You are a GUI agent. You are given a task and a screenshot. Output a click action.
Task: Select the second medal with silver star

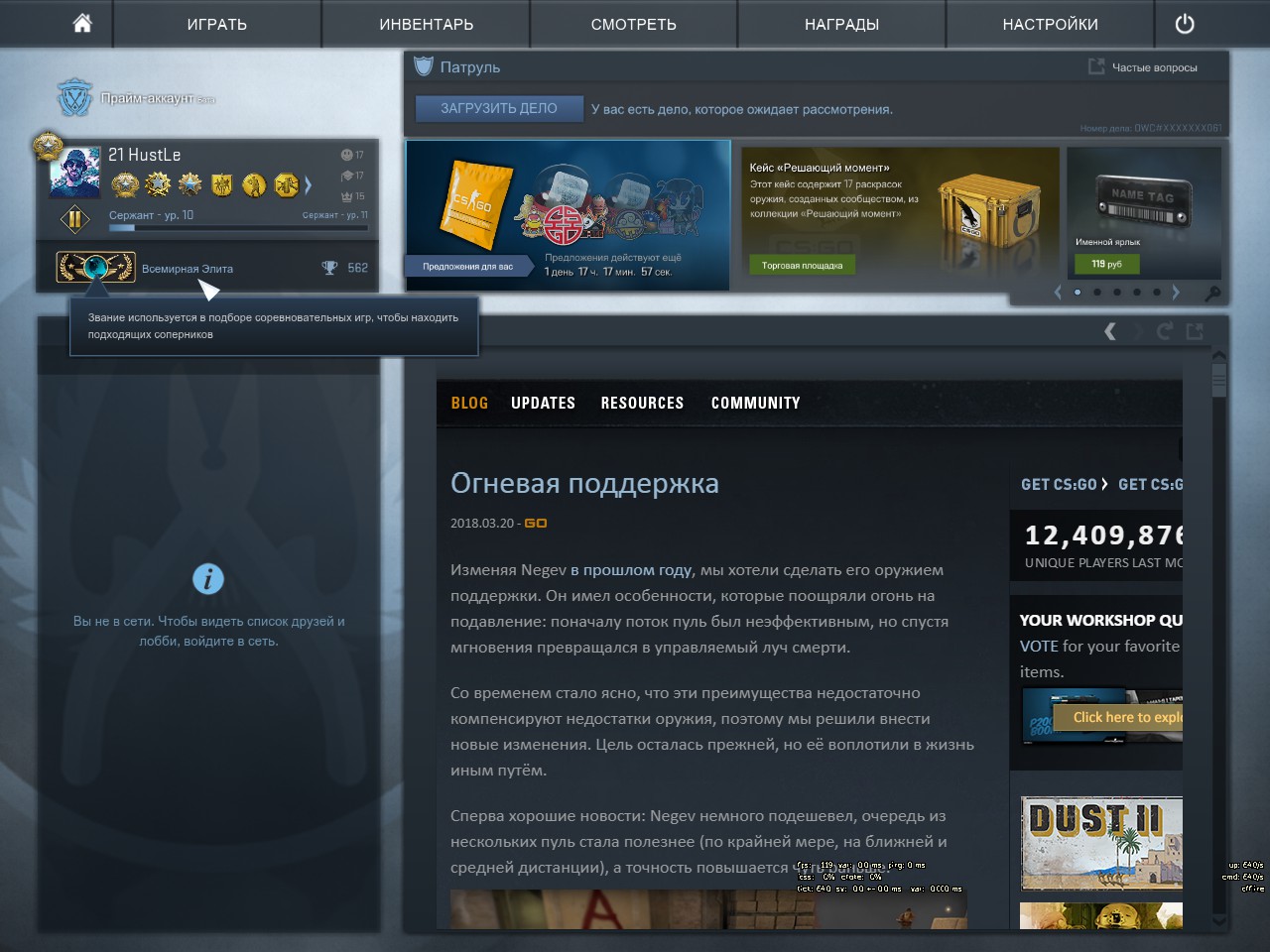[x=158, y=184]
